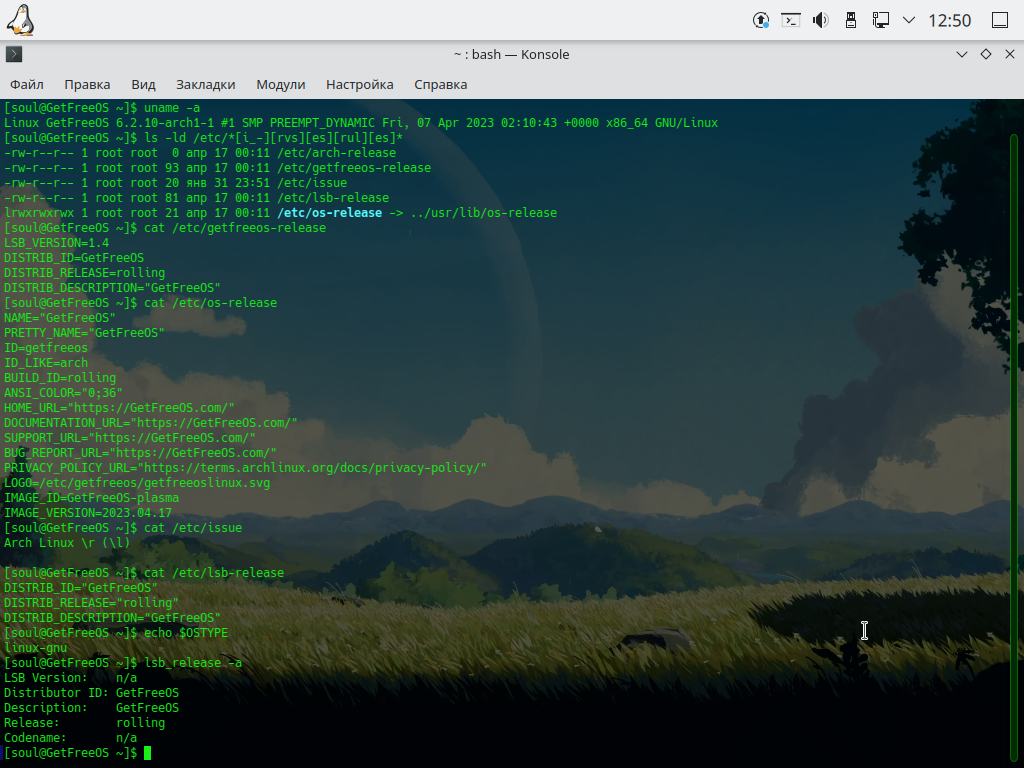
Task: Open the removable USB devices tray icon
Action: point(851,20)
